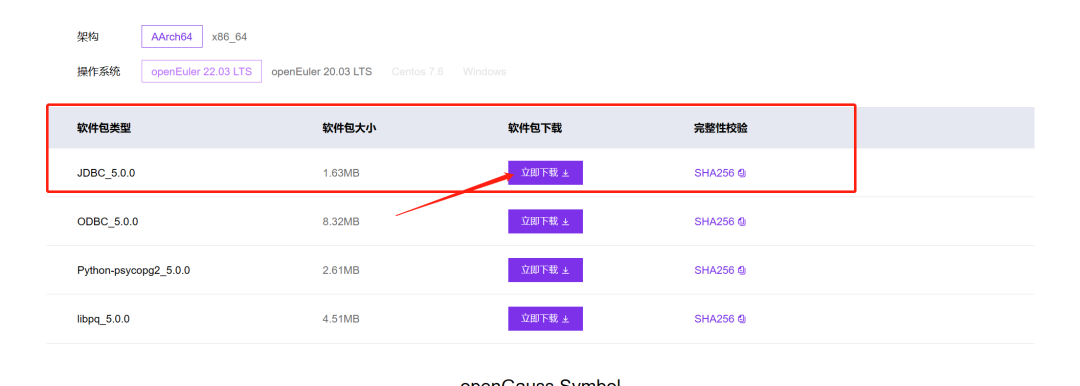The height and width of the screenshot is (386, 1080).
Task: Click download arrow icon in JDBC_5.0.0 row
Action: (x=565, y=173)
